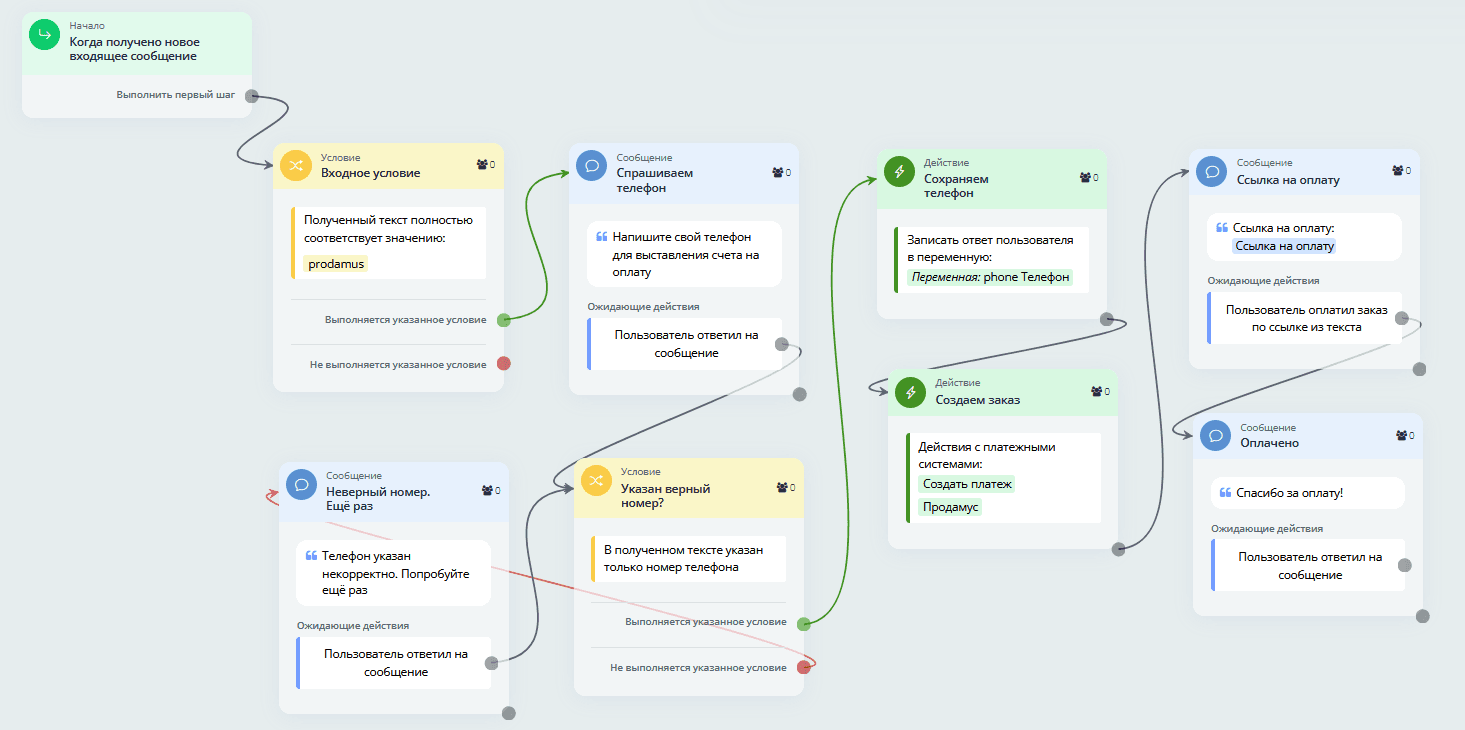
Task: Click the chat bubble icon on Спрашиваем телефон
Action: click(592, 166)
